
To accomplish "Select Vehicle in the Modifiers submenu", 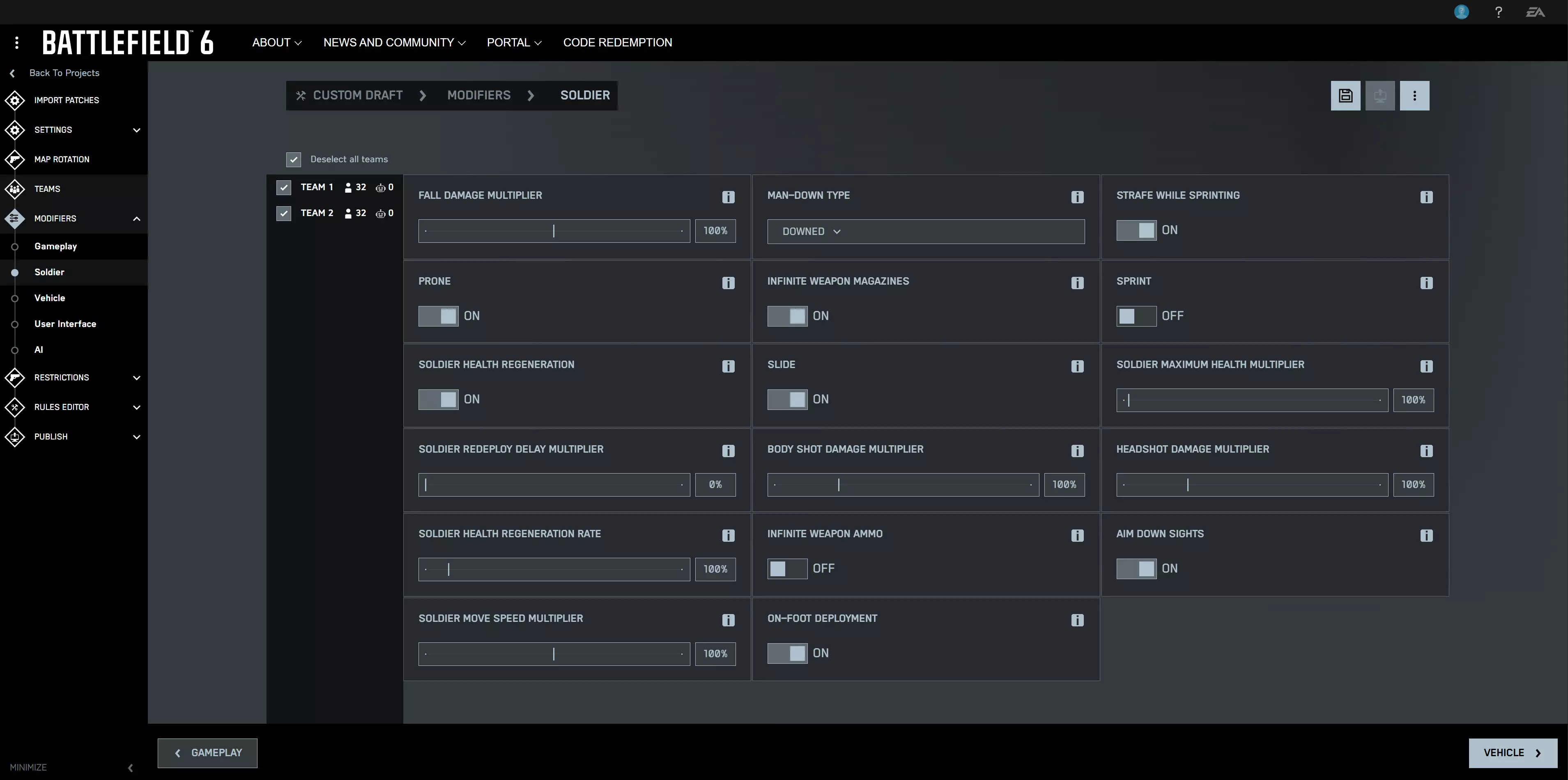I will pos(49,298).
